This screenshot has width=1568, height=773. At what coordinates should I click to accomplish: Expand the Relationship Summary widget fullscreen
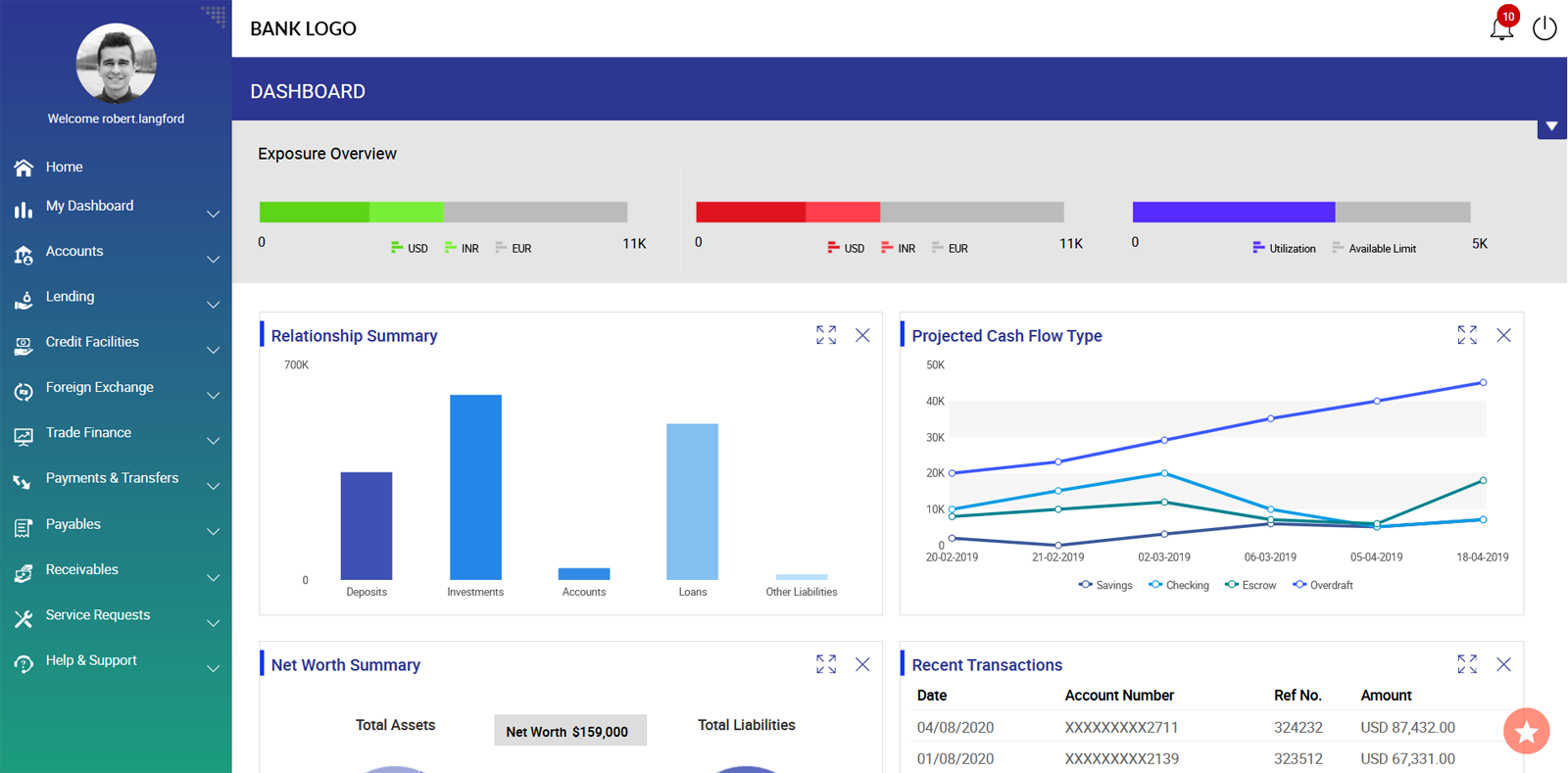click(826, 335)
